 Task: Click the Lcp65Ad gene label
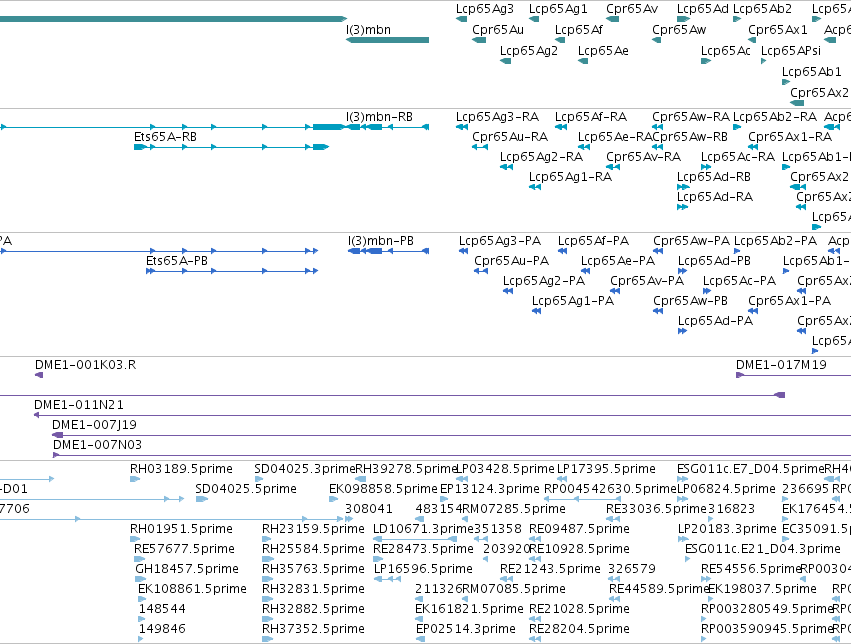pos(703,9)
